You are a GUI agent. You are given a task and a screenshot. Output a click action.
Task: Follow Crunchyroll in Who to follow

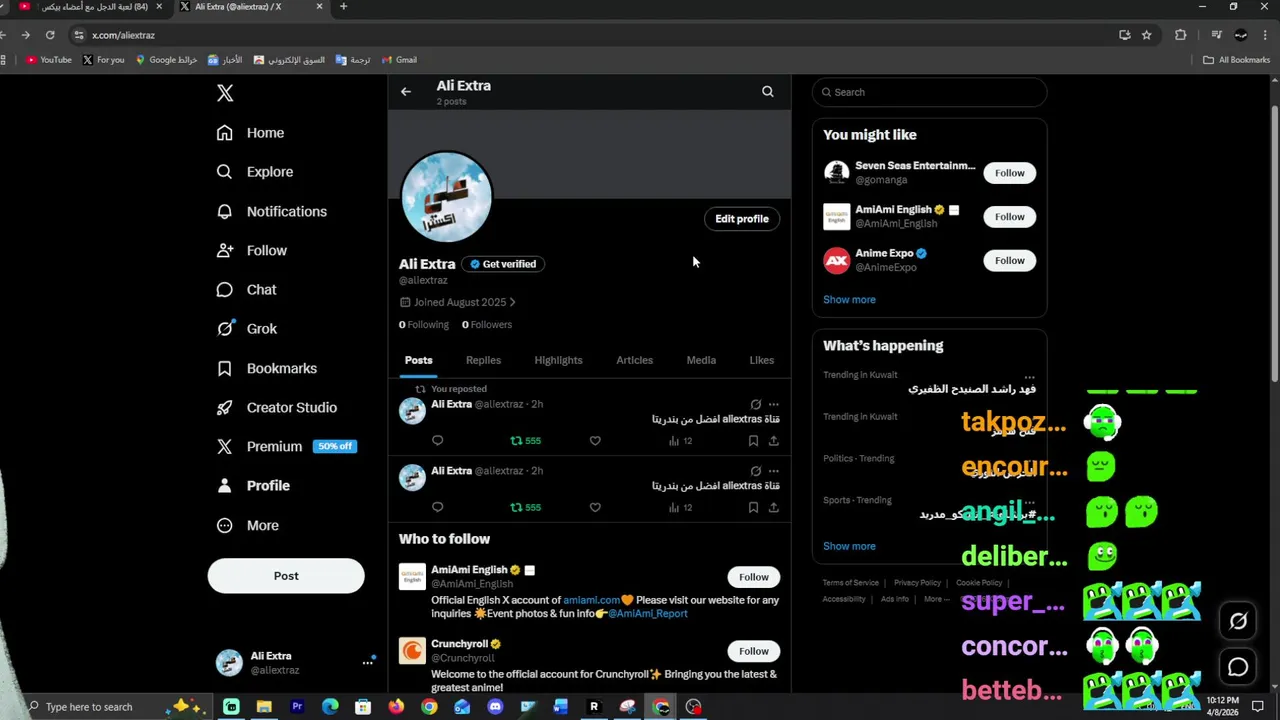pos(754,651)
